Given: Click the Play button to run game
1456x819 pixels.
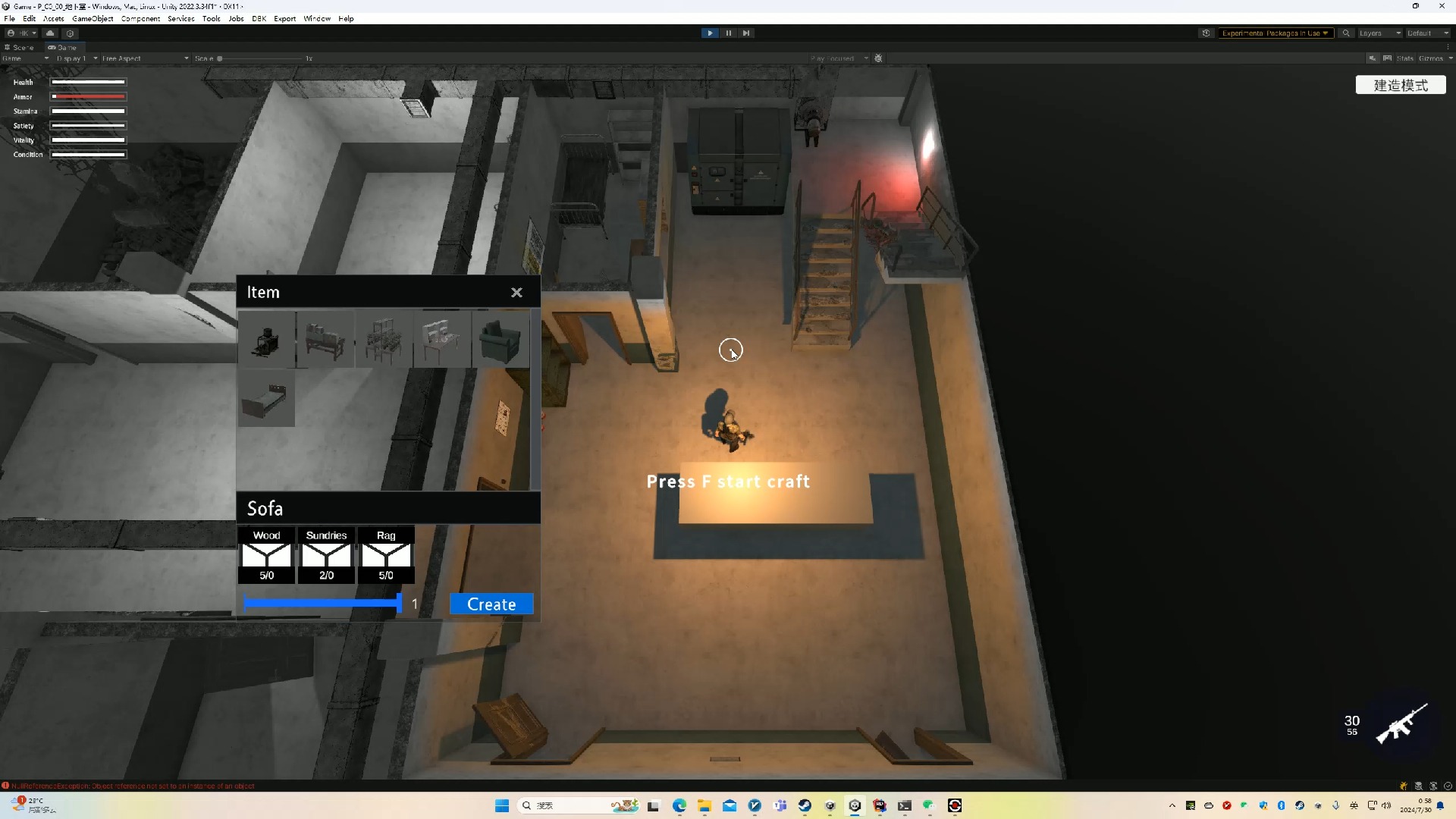Looking at the screenshot, I should (710, 33).
